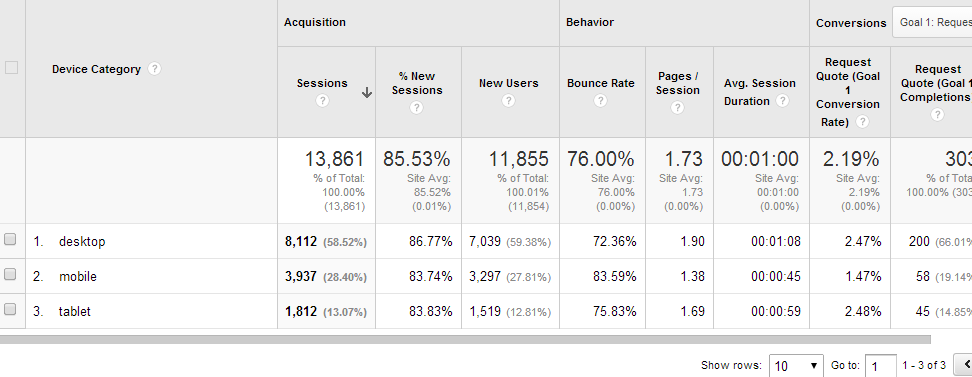Tick the tablet row checkbox
The height and width of the screenshot is (377, 972).
coord(10,309)
